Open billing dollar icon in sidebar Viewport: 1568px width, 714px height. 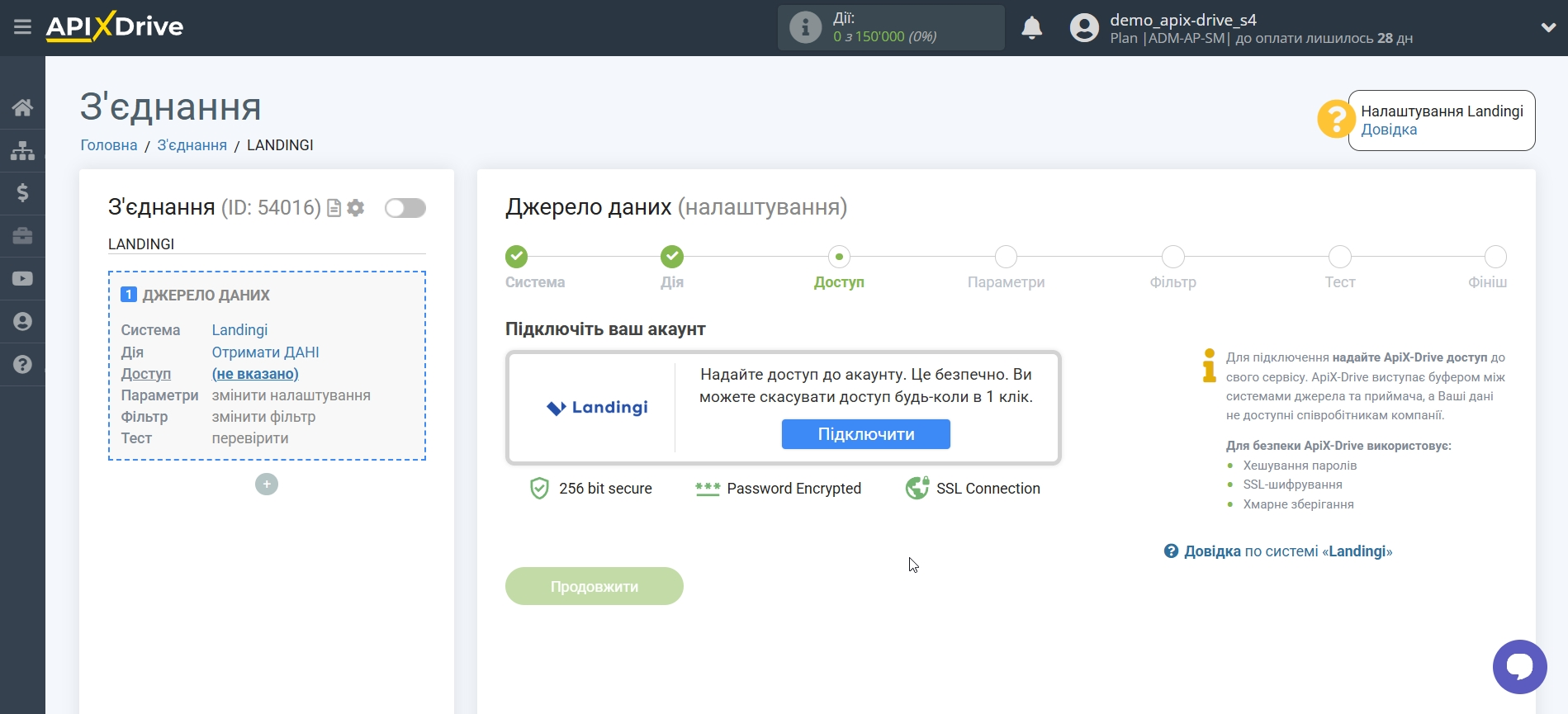pyautogui.click(x=22, y=193)
